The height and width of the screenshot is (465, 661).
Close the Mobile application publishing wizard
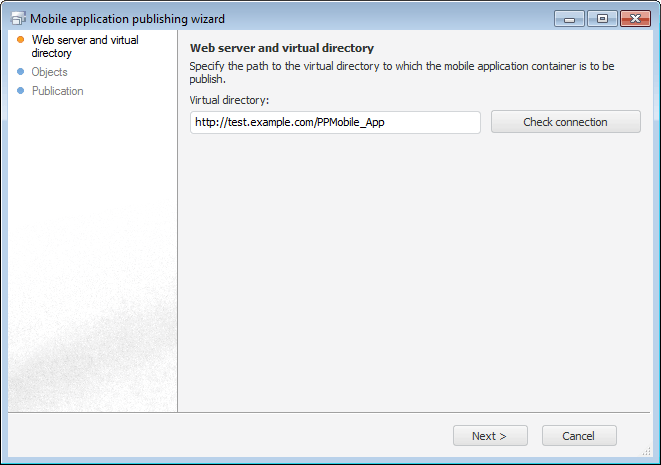pos(634,18)
